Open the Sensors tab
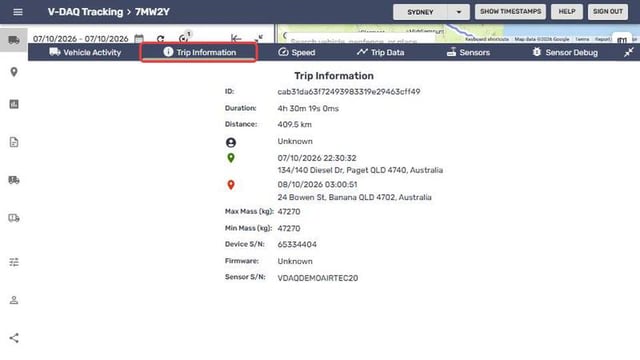Image resolution: width=640 pixels, height=360 pixels. 468,52
